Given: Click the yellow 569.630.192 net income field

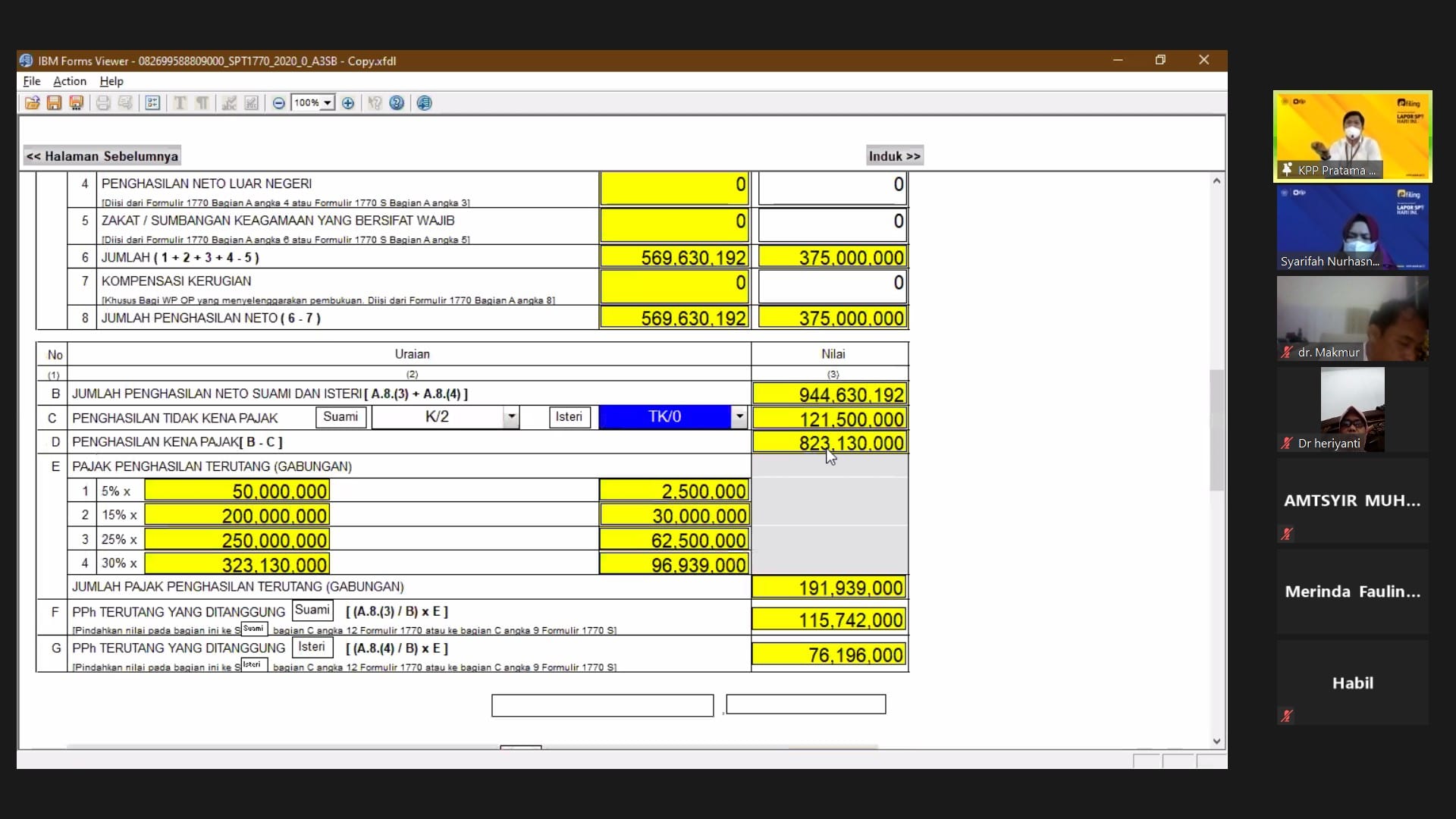Looking at the screenshot, I should (674, 318).
